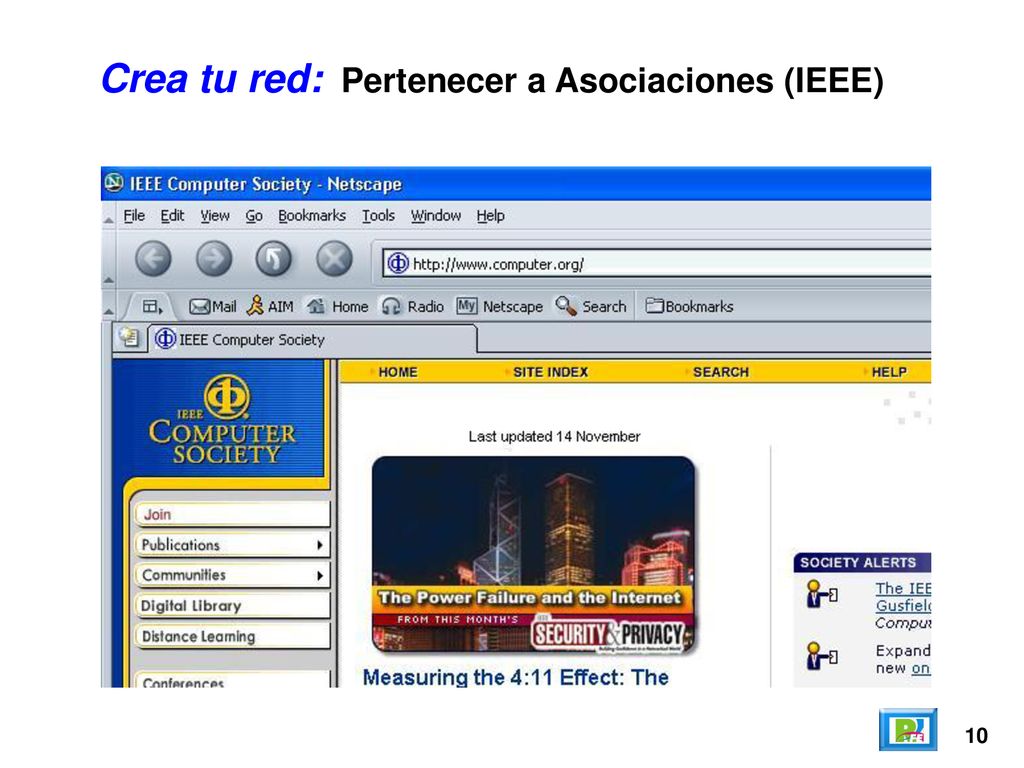Click the 'on' link in second alert
Image resolution: width=1024 pixels, height=768 pixels.
coord(921,669)
